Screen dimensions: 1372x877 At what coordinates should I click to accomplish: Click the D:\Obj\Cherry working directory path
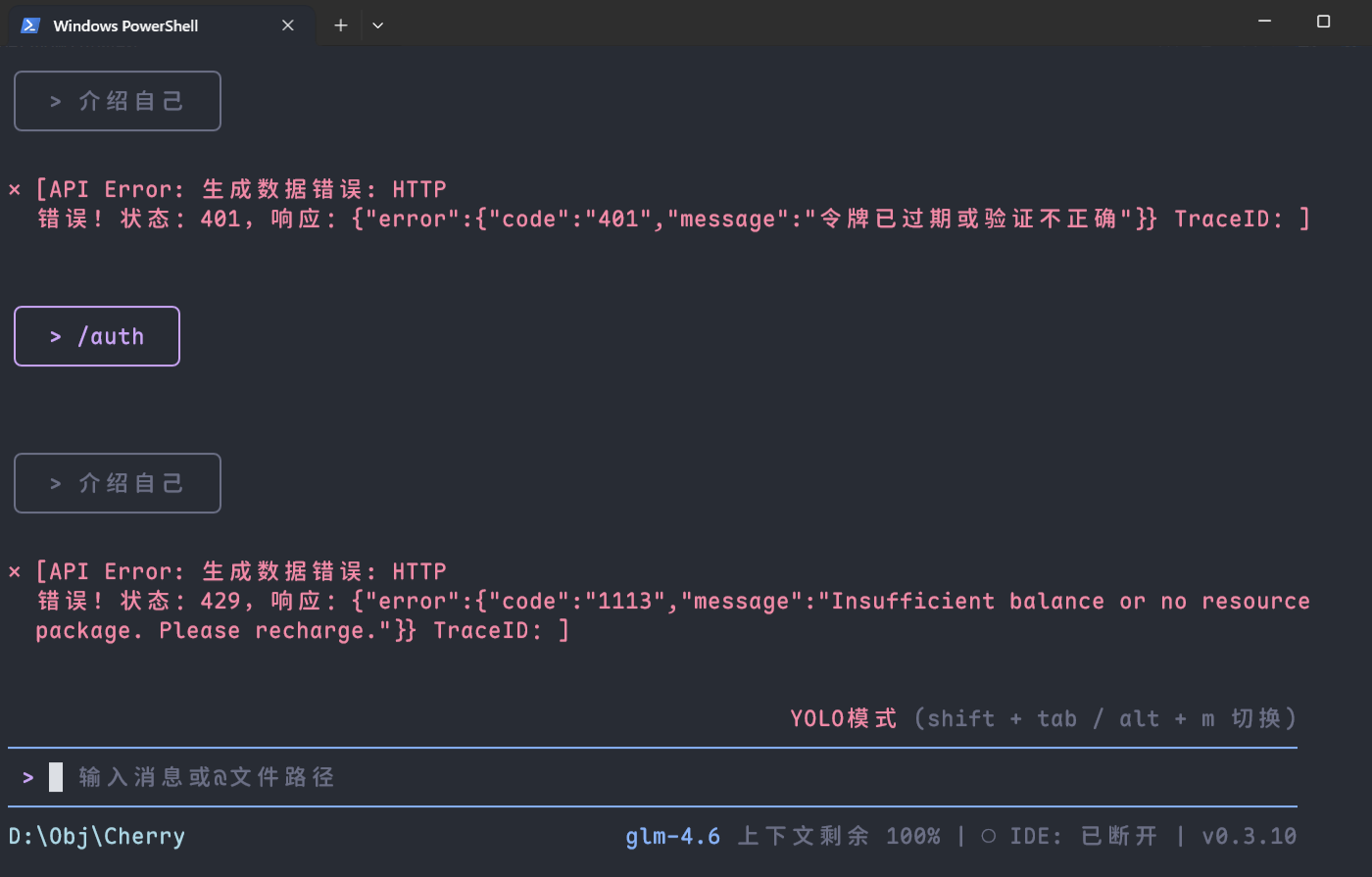[96, 836]
